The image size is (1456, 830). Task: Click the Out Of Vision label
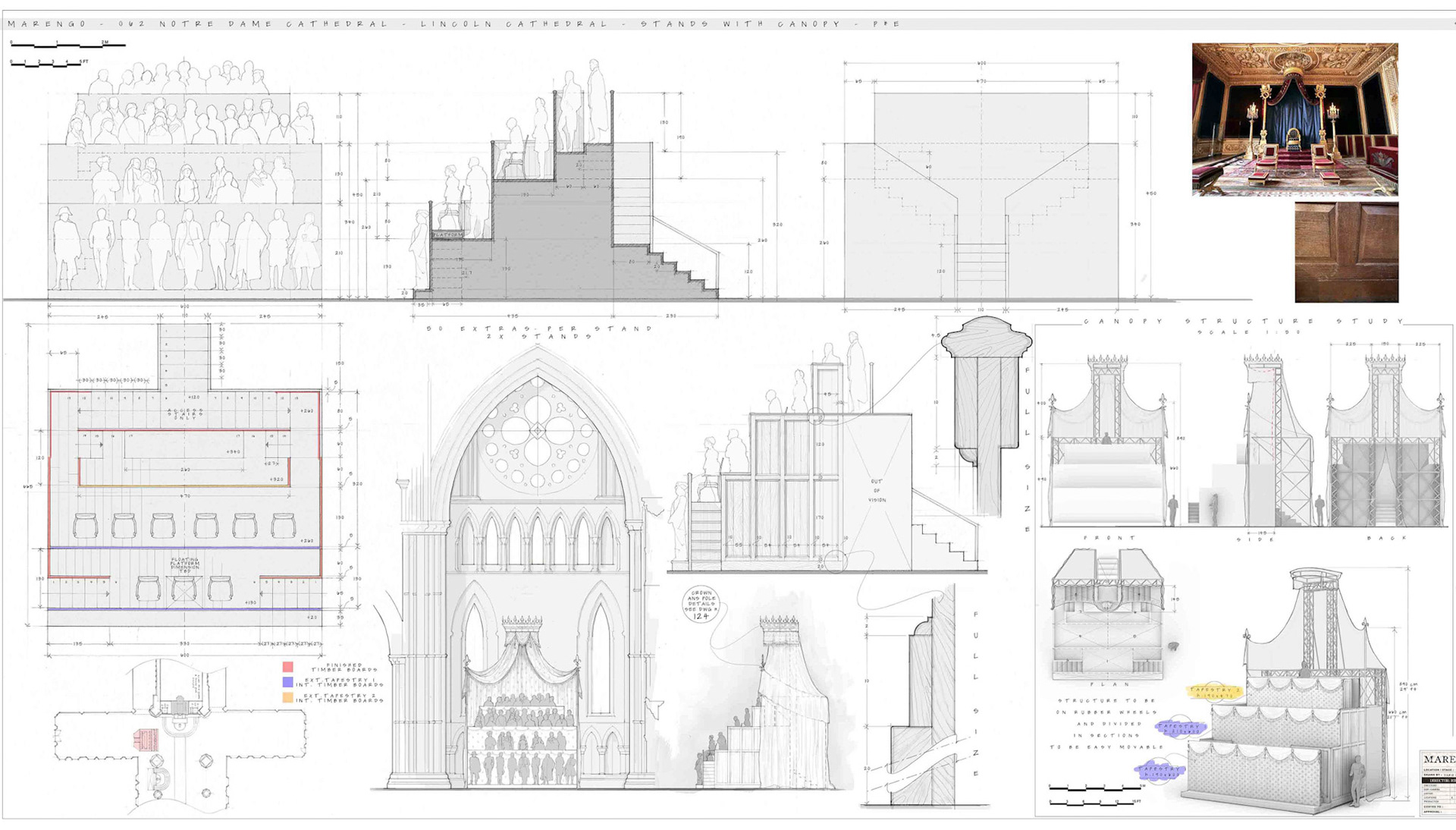pyautogui.click(x=877, y=491)
